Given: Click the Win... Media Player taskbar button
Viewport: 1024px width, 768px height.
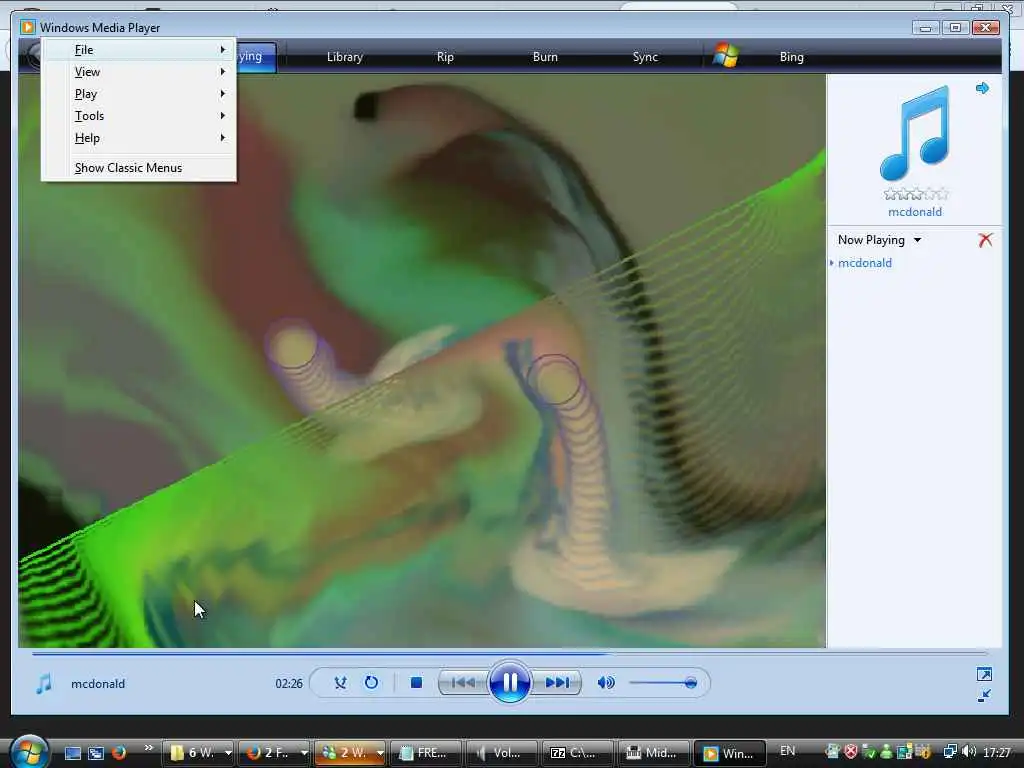Looking at the screenshot, I should click(729, 753).
